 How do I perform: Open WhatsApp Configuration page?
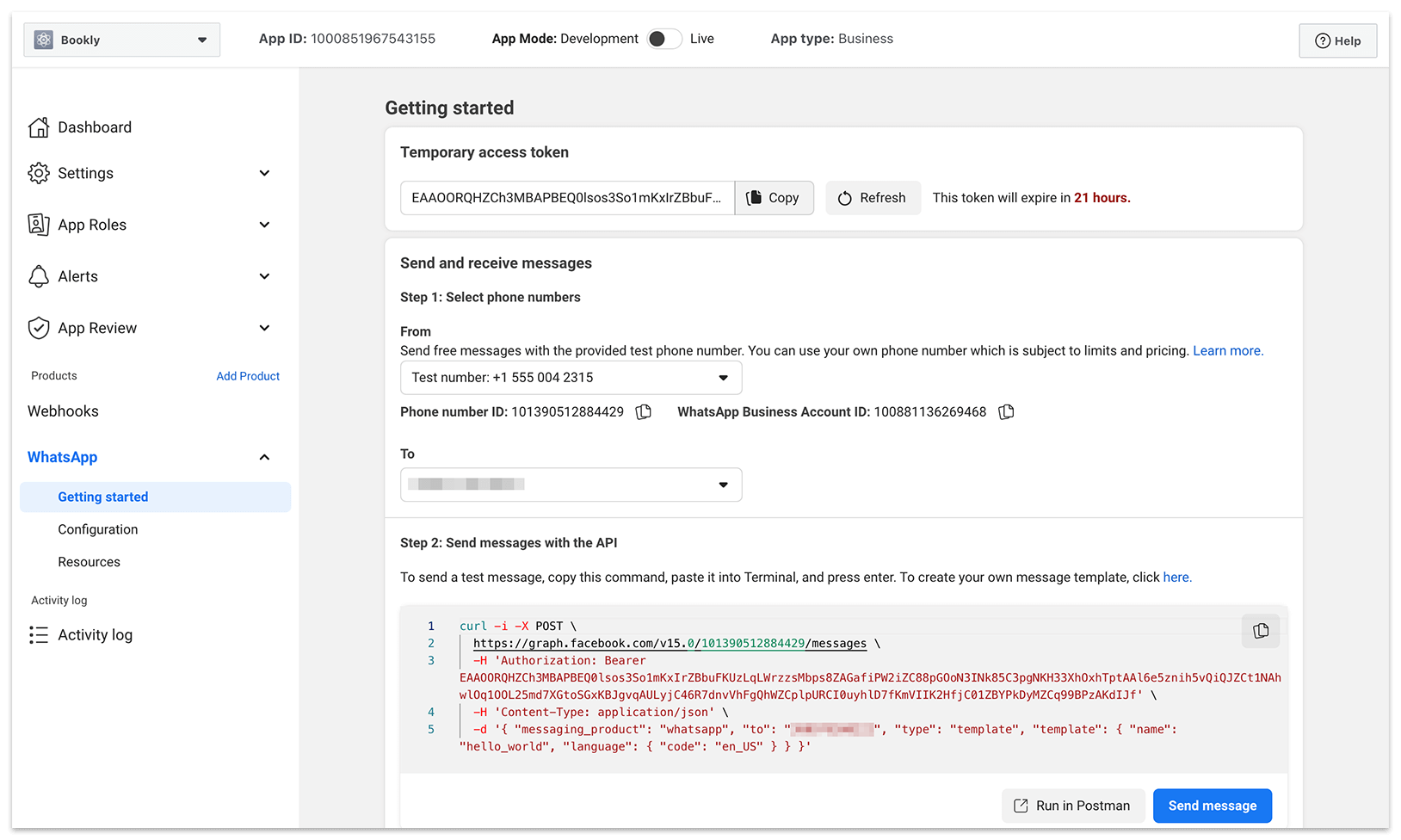point(98,529)
